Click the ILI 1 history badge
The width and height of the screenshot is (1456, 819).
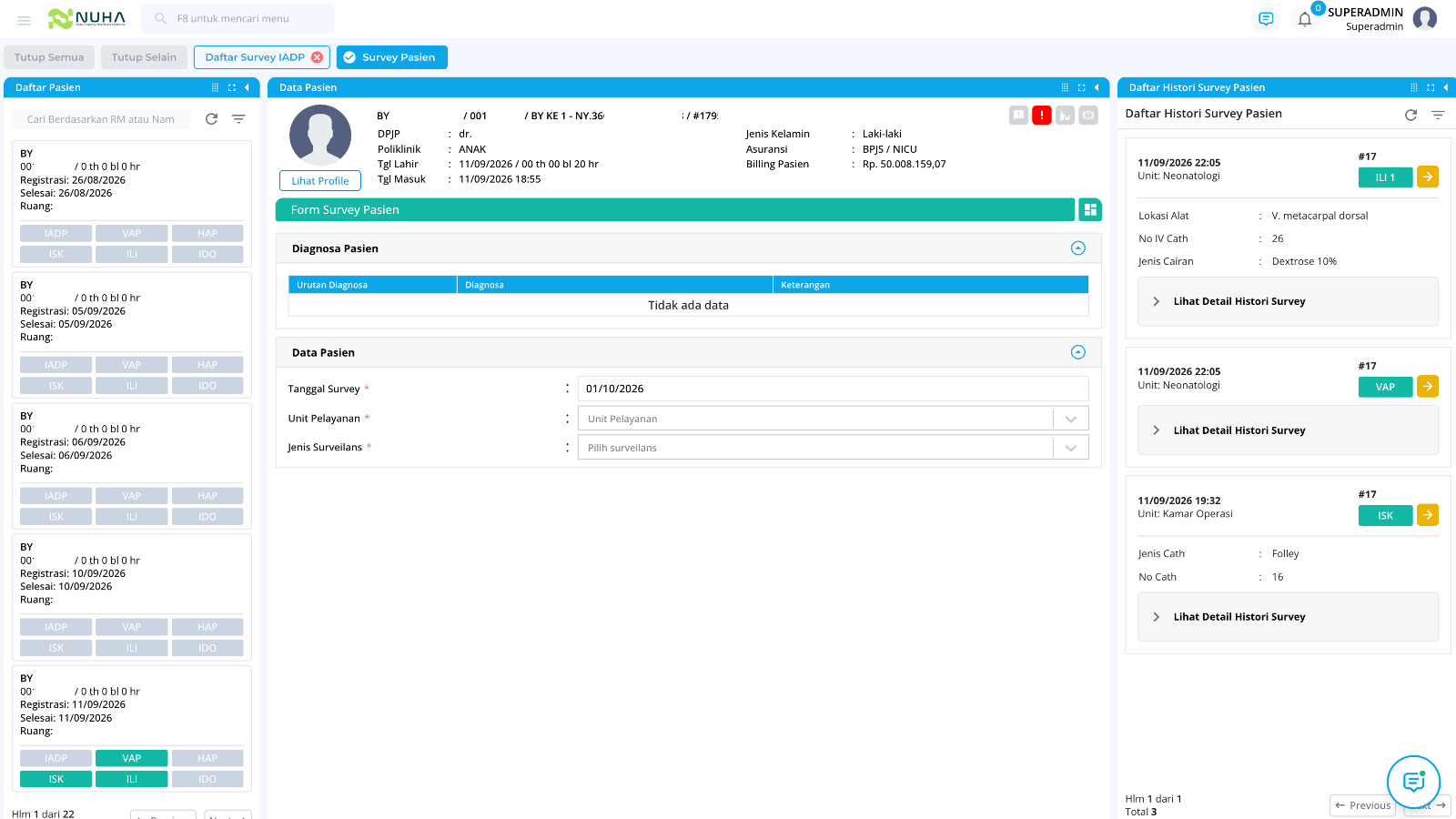(x=1385, y=177)
